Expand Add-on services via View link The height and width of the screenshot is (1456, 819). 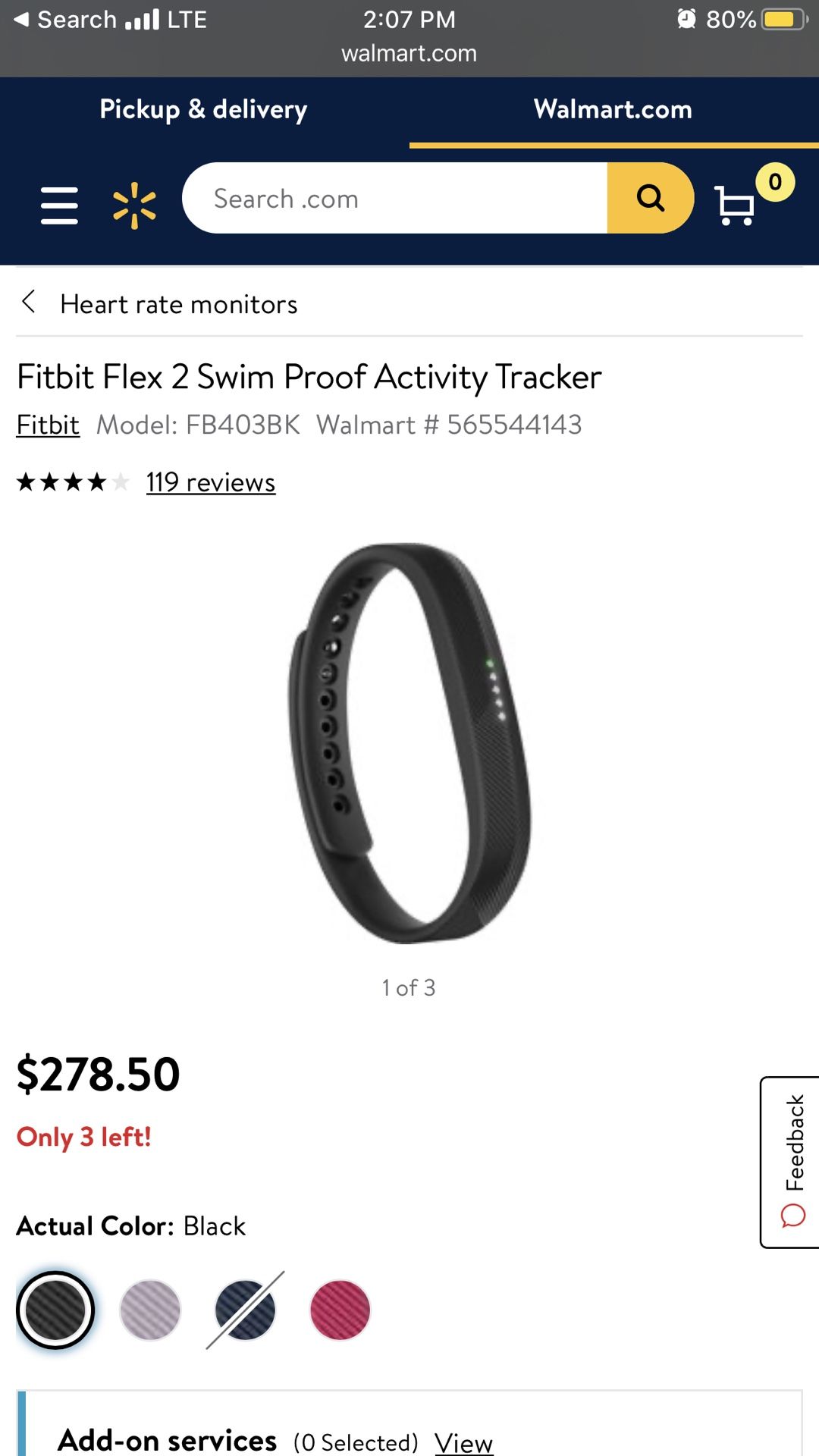coord(463,1442)
